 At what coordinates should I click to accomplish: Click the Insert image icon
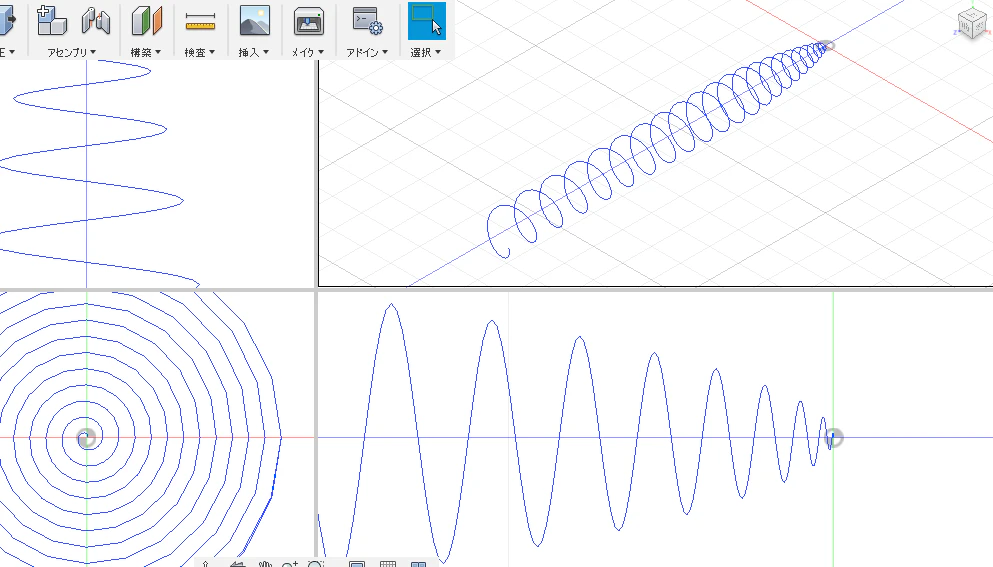pos(255,21)
